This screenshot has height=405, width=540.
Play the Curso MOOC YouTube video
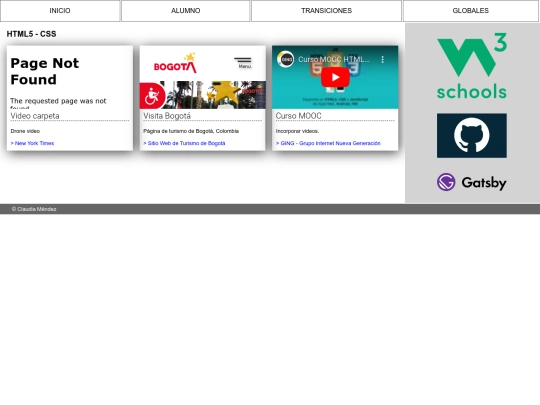tap(335, 77)
